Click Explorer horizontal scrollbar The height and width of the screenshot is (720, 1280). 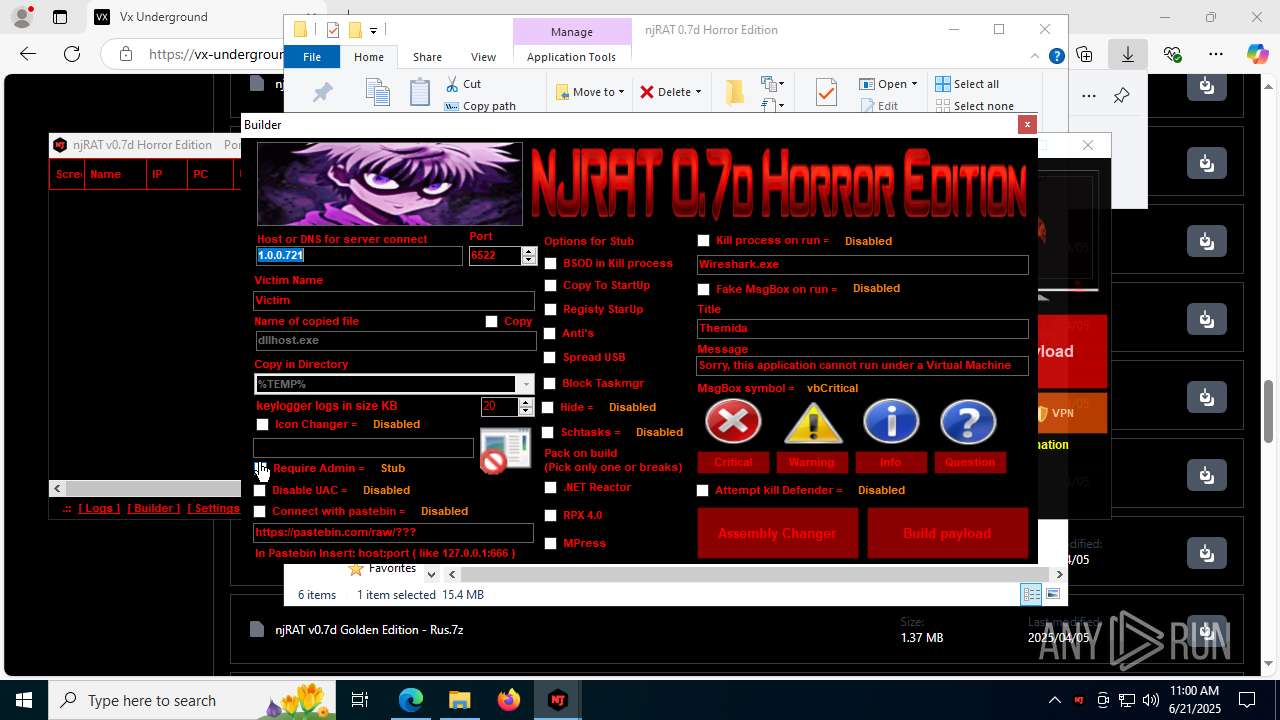coord(755,574)
